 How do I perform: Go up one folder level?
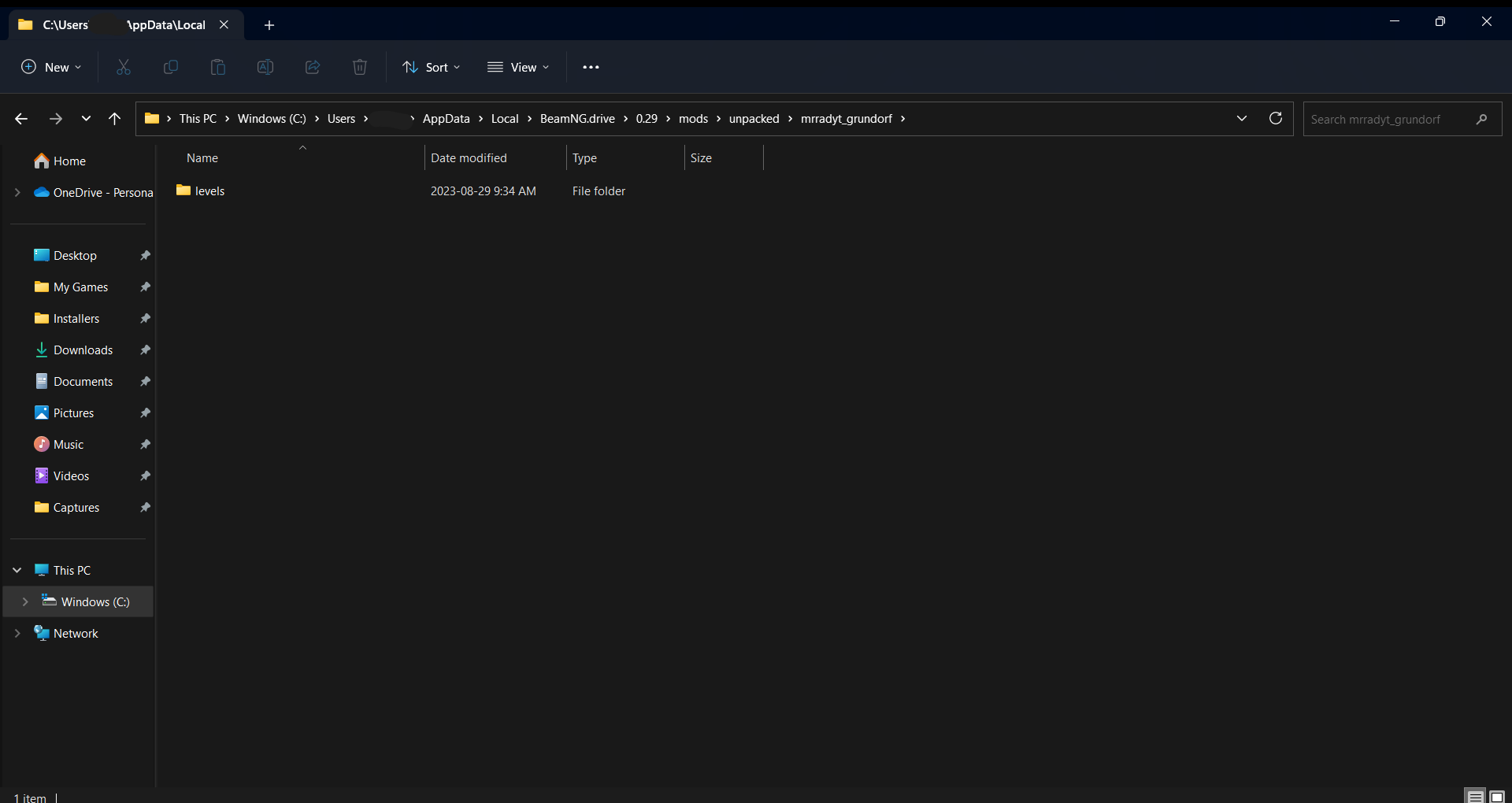tap(115, 119)
